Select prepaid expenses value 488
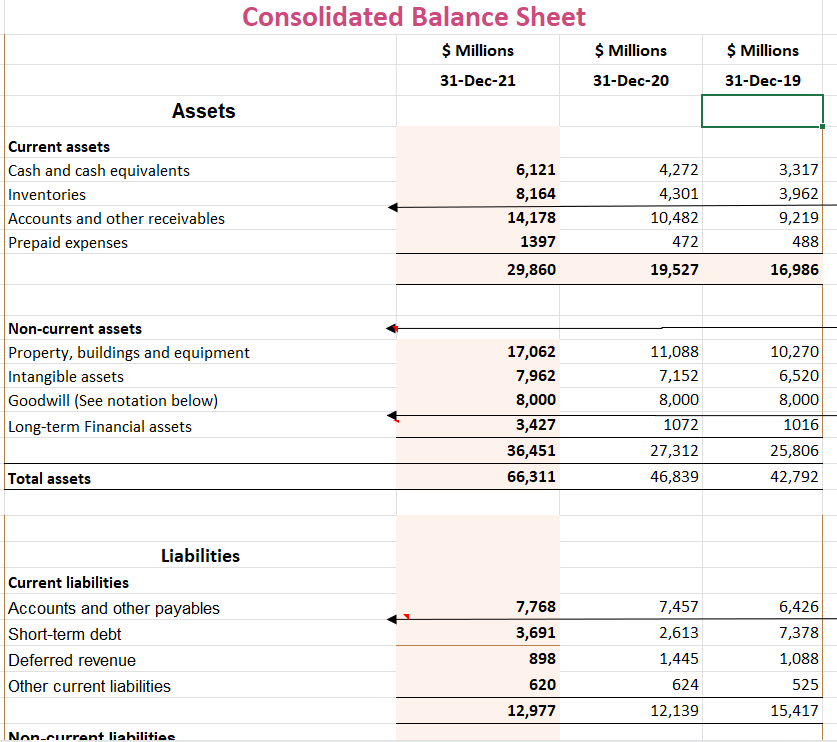This screenshot has height=742, width=837. (805, 242)
